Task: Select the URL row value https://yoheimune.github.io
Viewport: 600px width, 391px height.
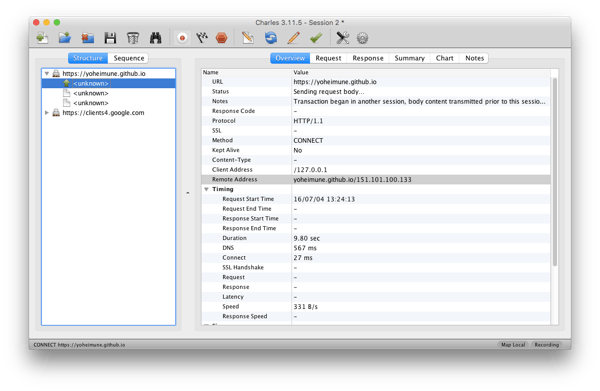Action: click(x=335, y=82)
